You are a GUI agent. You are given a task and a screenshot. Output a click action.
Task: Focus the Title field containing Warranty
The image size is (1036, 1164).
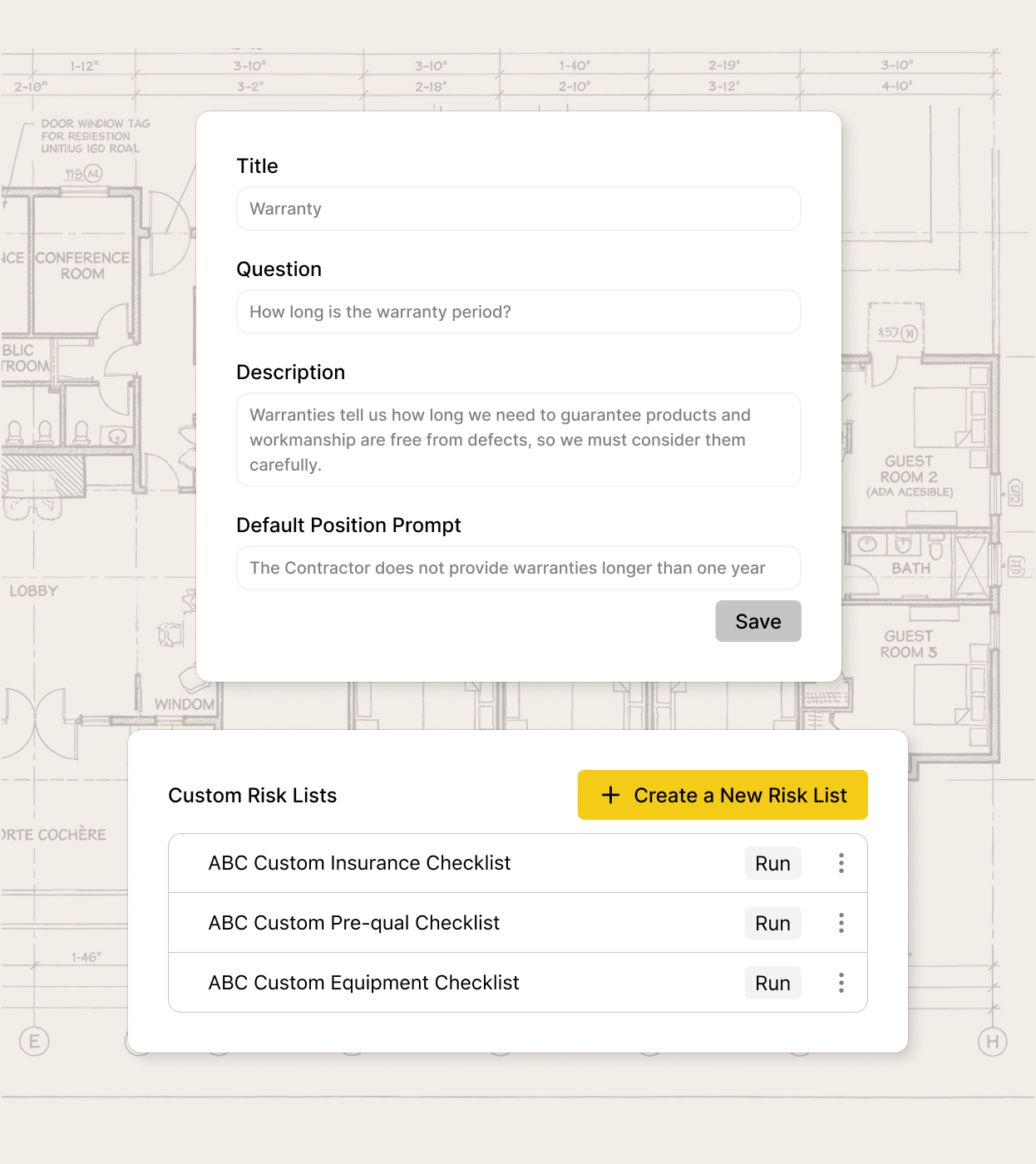tap(518, 209)
